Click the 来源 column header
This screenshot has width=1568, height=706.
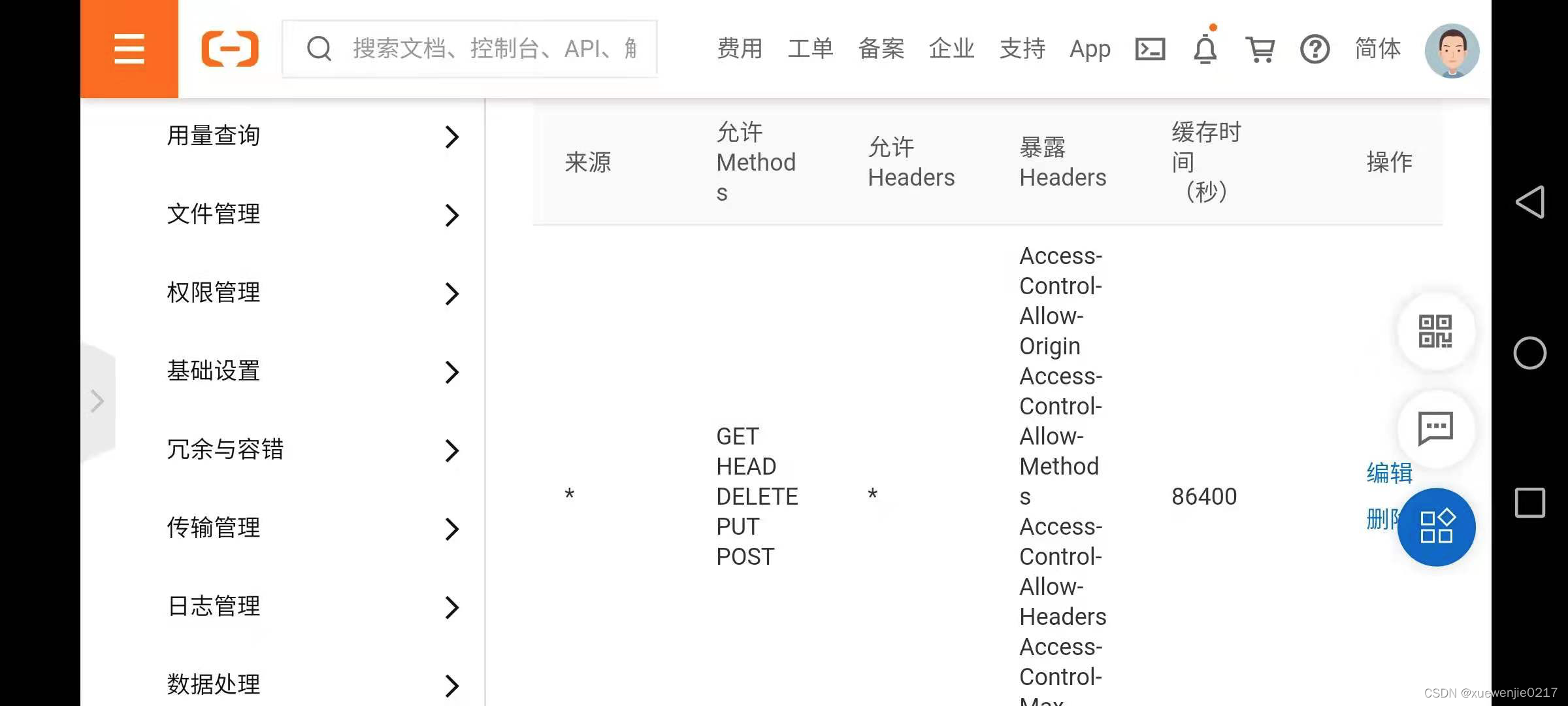pos(587,162)
